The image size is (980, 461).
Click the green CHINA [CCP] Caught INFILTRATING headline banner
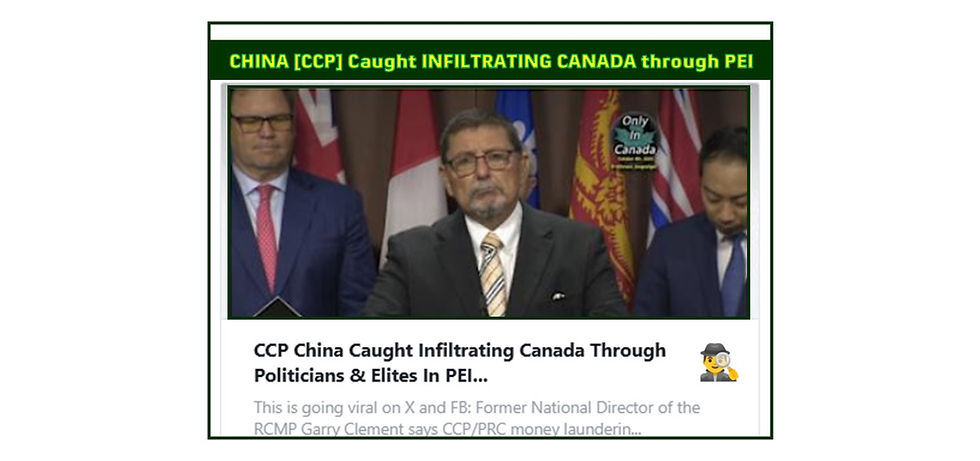(x=491, y=61)
